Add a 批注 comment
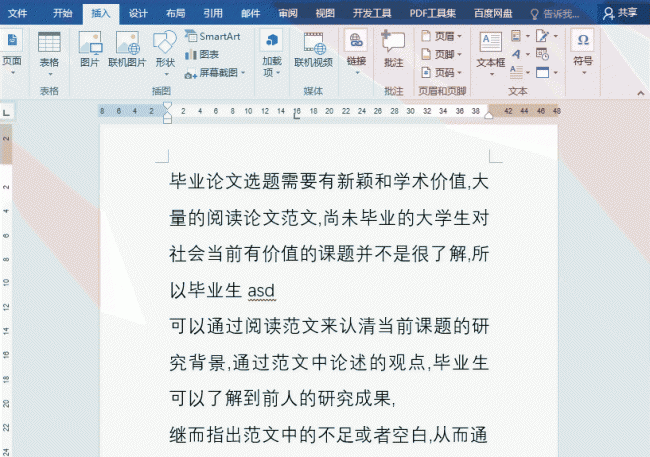The image size is (650, 457). tap(393, 49)
